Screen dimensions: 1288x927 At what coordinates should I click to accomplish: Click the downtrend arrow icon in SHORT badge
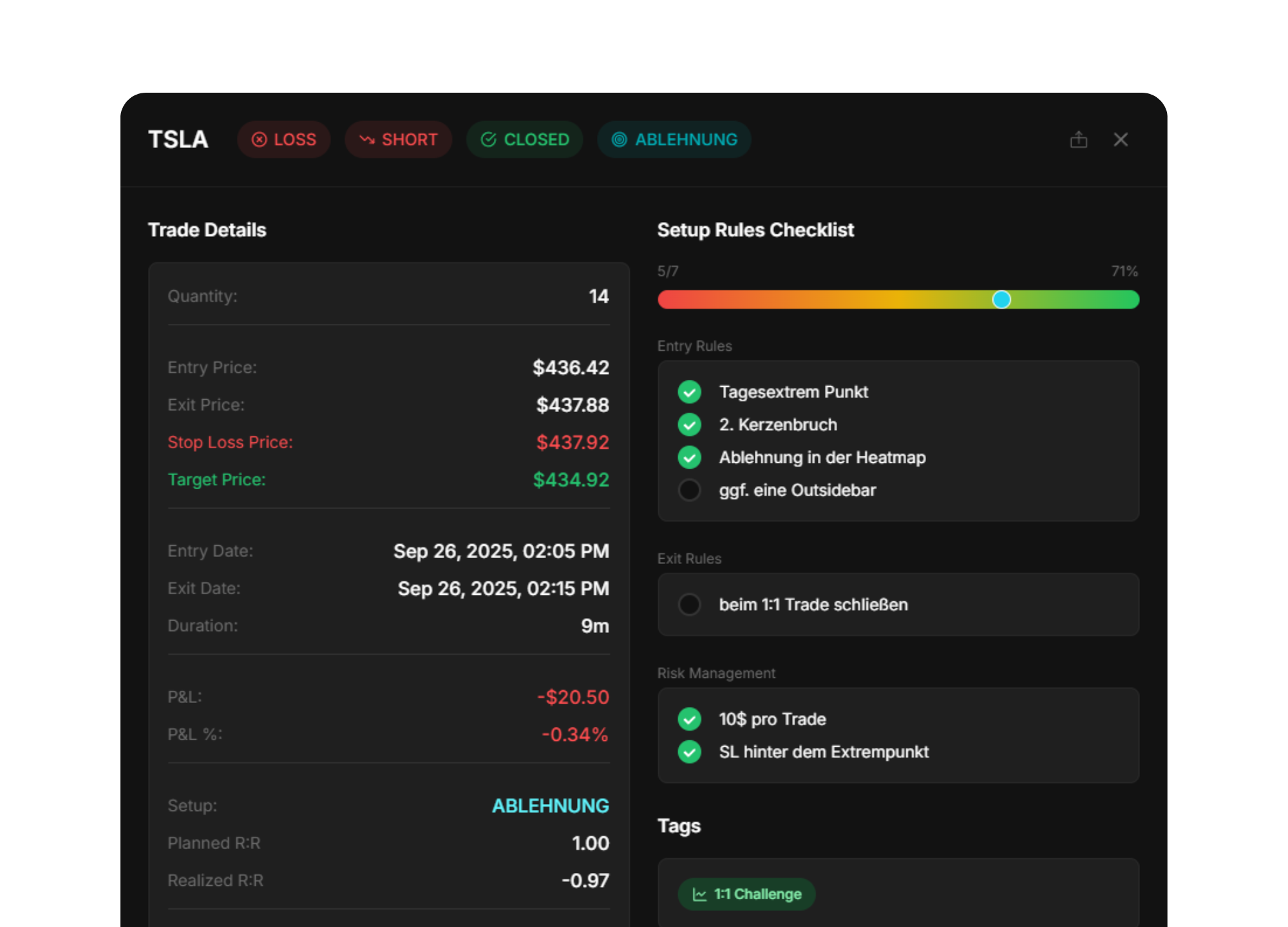click(x=365, y=139)
